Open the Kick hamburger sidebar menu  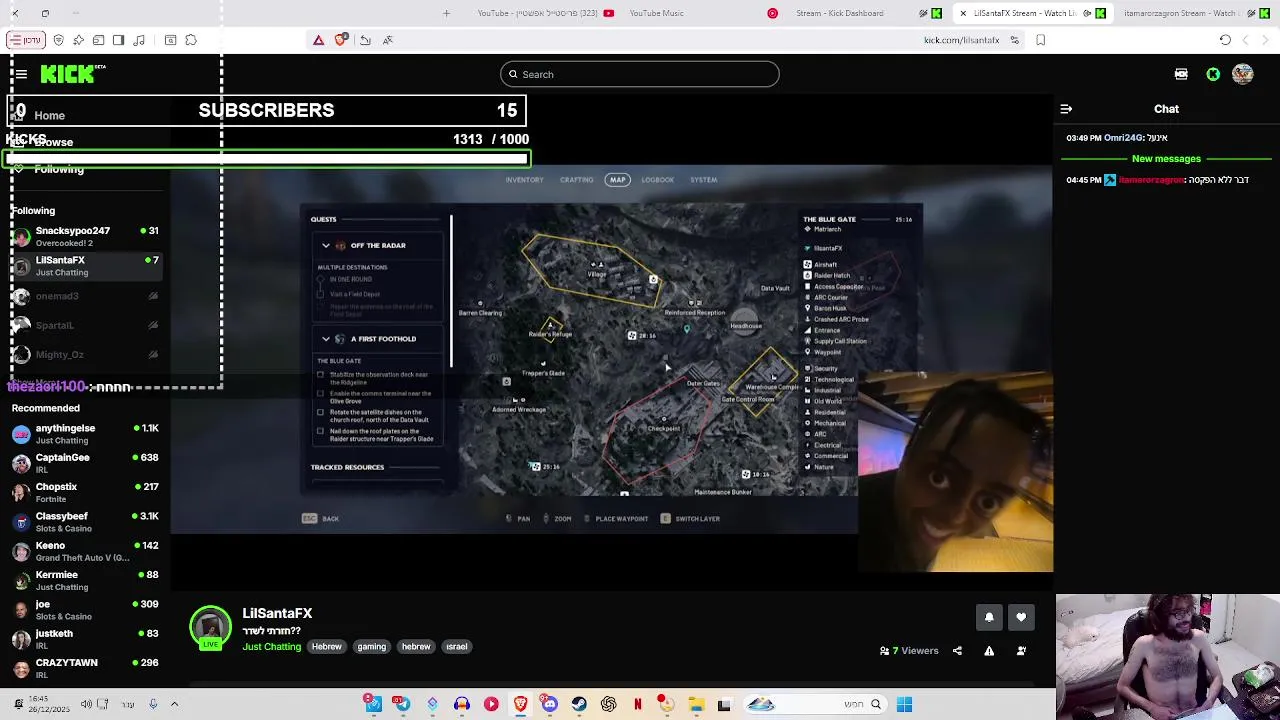21,74
